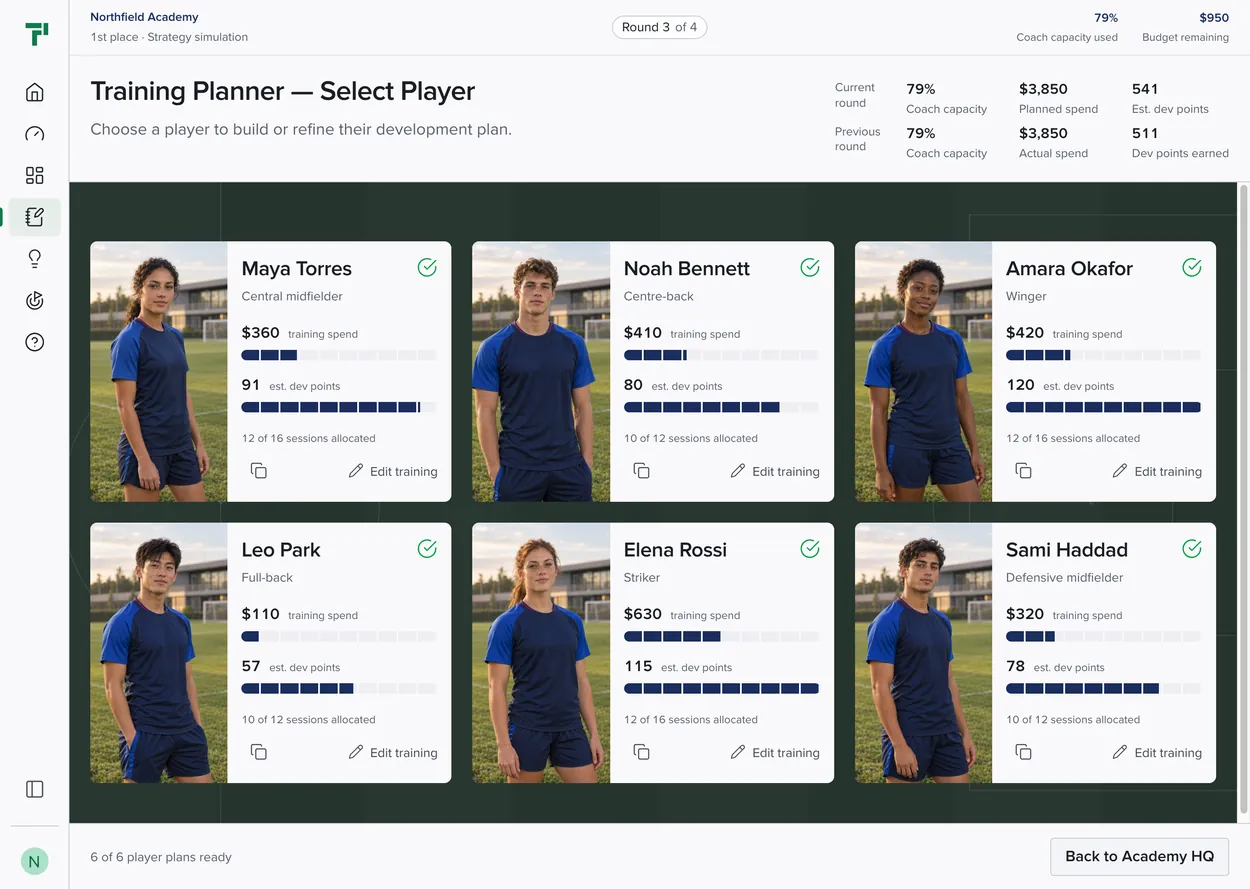Viewport: 1250px width, 889px height.
Task: Edit training for Amara Okafor
Action: 1157,471
